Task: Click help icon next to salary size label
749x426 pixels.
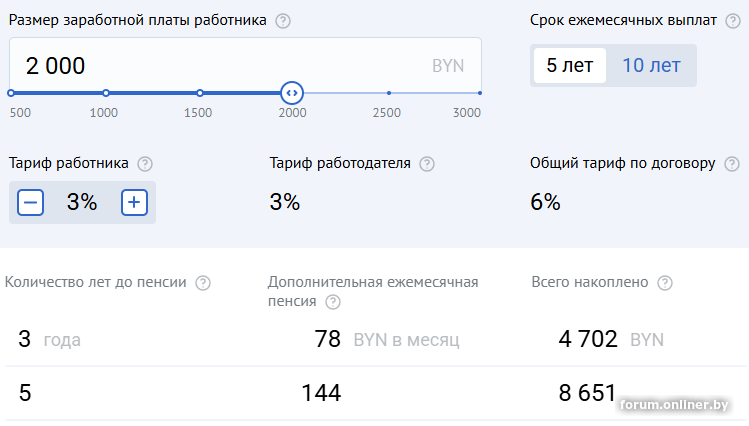Action: click(x=283, y=21)
